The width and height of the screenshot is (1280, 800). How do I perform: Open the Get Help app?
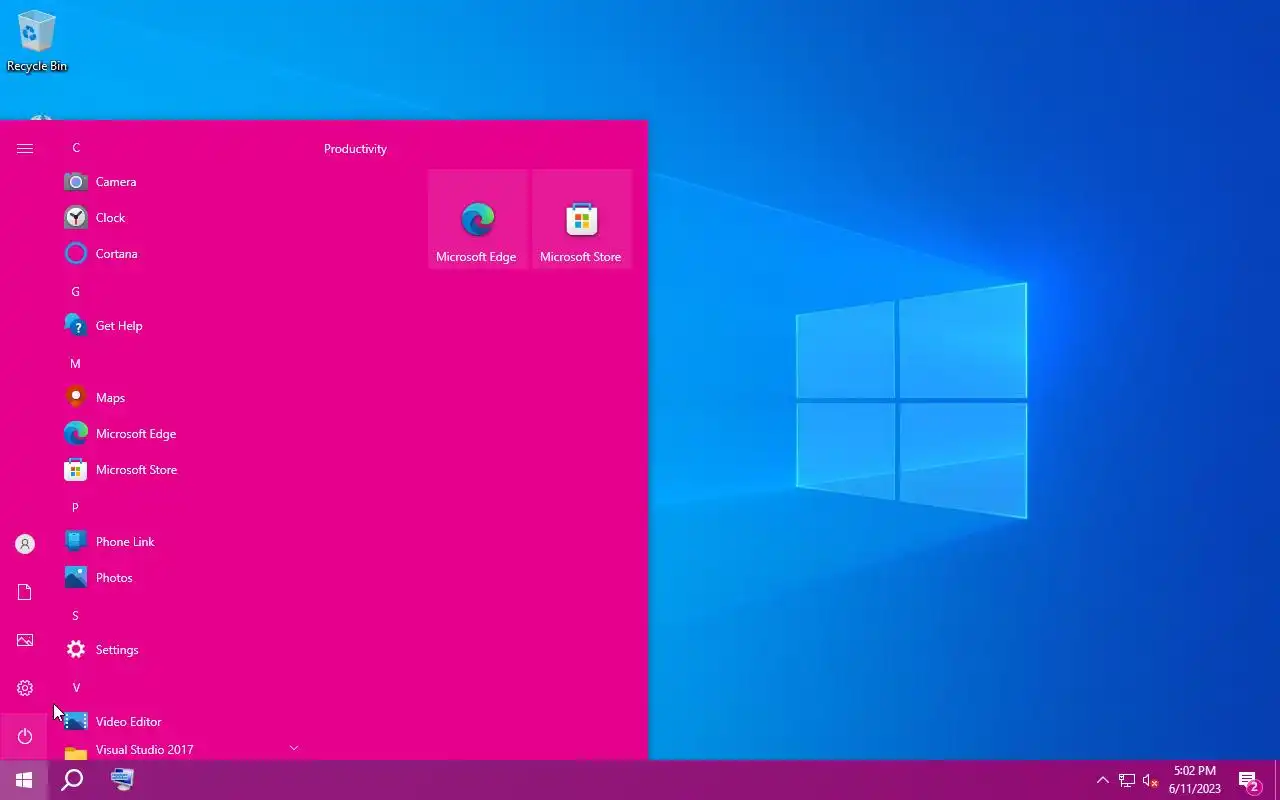coord(181,326)
